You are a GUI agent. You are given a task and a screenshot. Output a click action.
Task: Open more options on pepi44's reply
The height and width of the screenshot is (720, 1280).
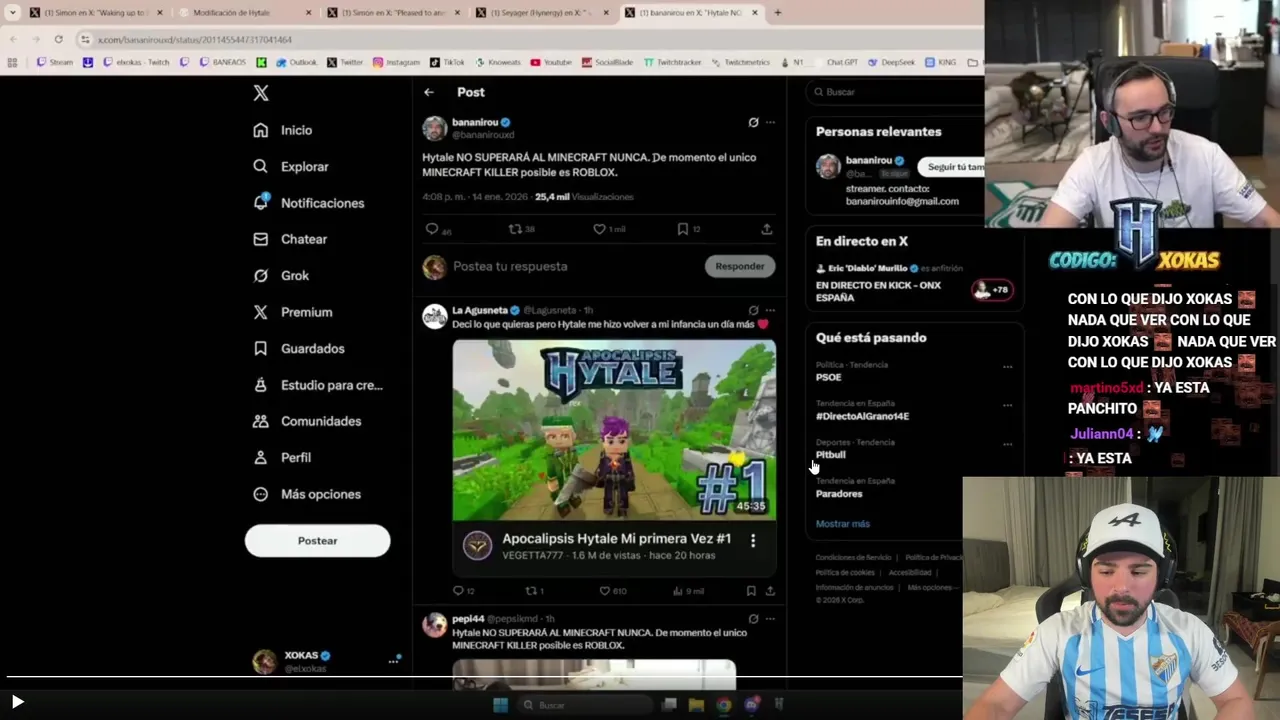pos(770,619)
